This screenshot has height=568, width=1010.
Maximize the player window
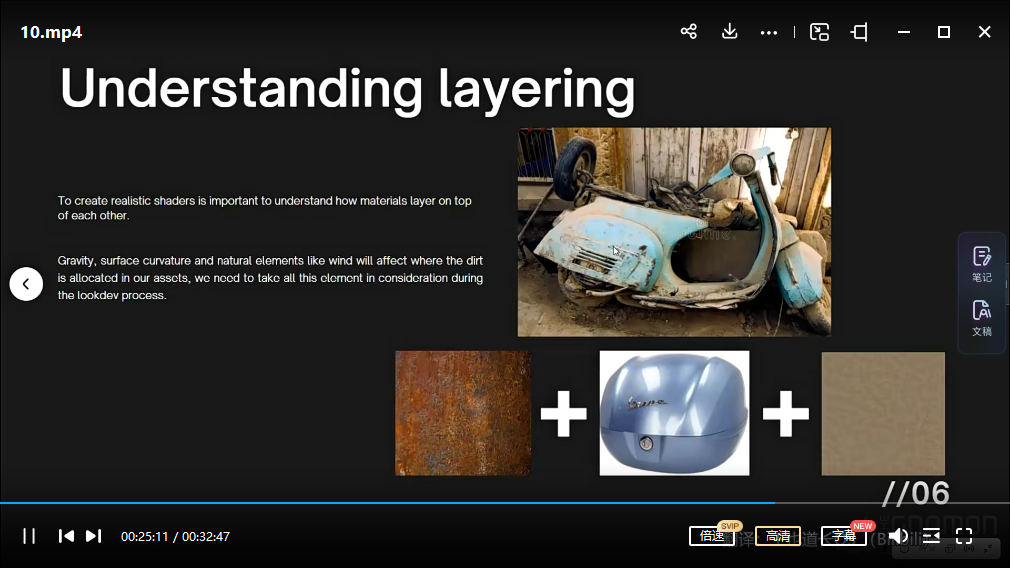944,32
